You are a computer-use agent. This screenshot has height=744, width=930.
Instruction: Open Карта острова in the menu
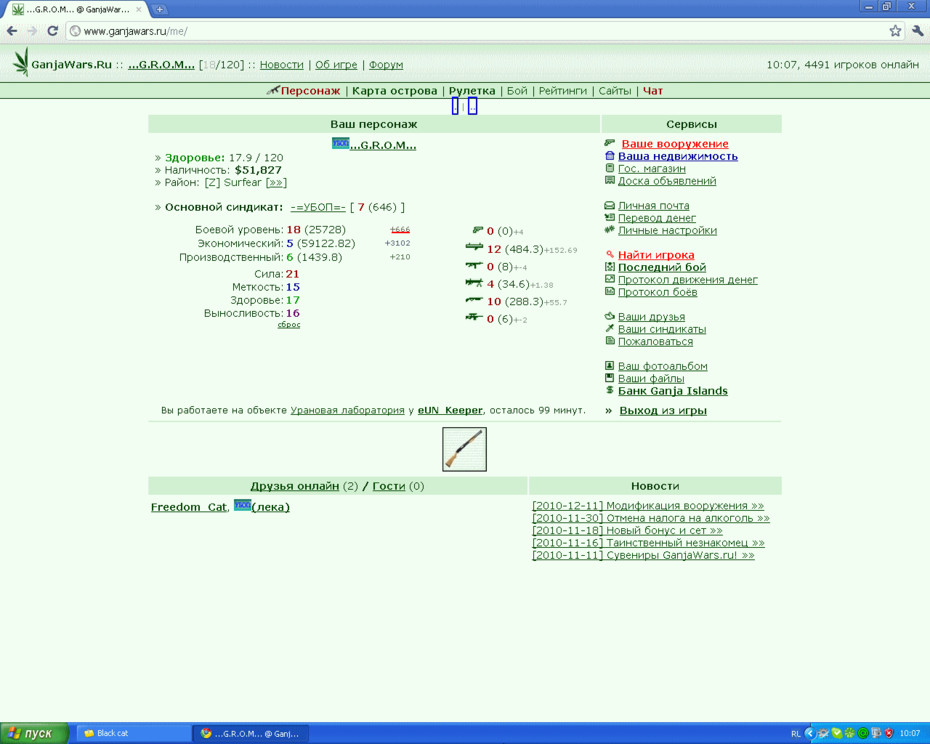click(394, 91)
